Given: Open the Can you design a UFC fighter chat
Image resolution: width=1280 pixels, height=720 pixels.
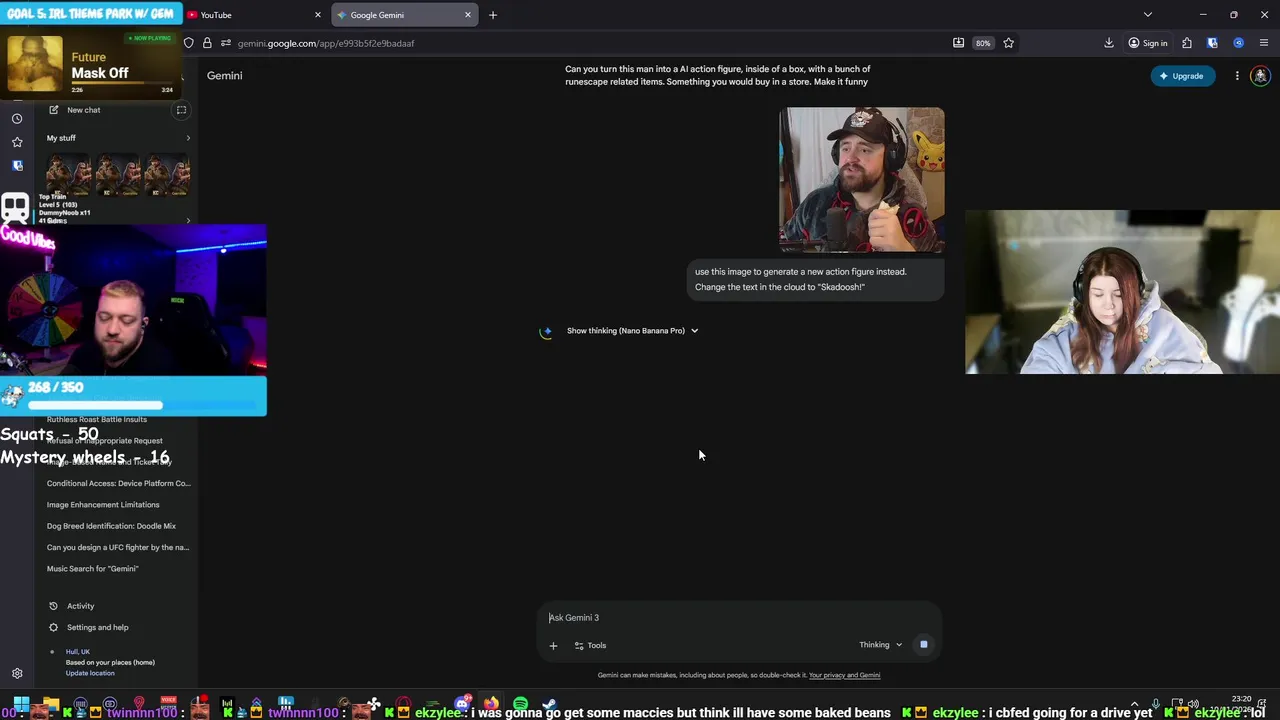Looking at the screenshot, I should tap(118, 548).
